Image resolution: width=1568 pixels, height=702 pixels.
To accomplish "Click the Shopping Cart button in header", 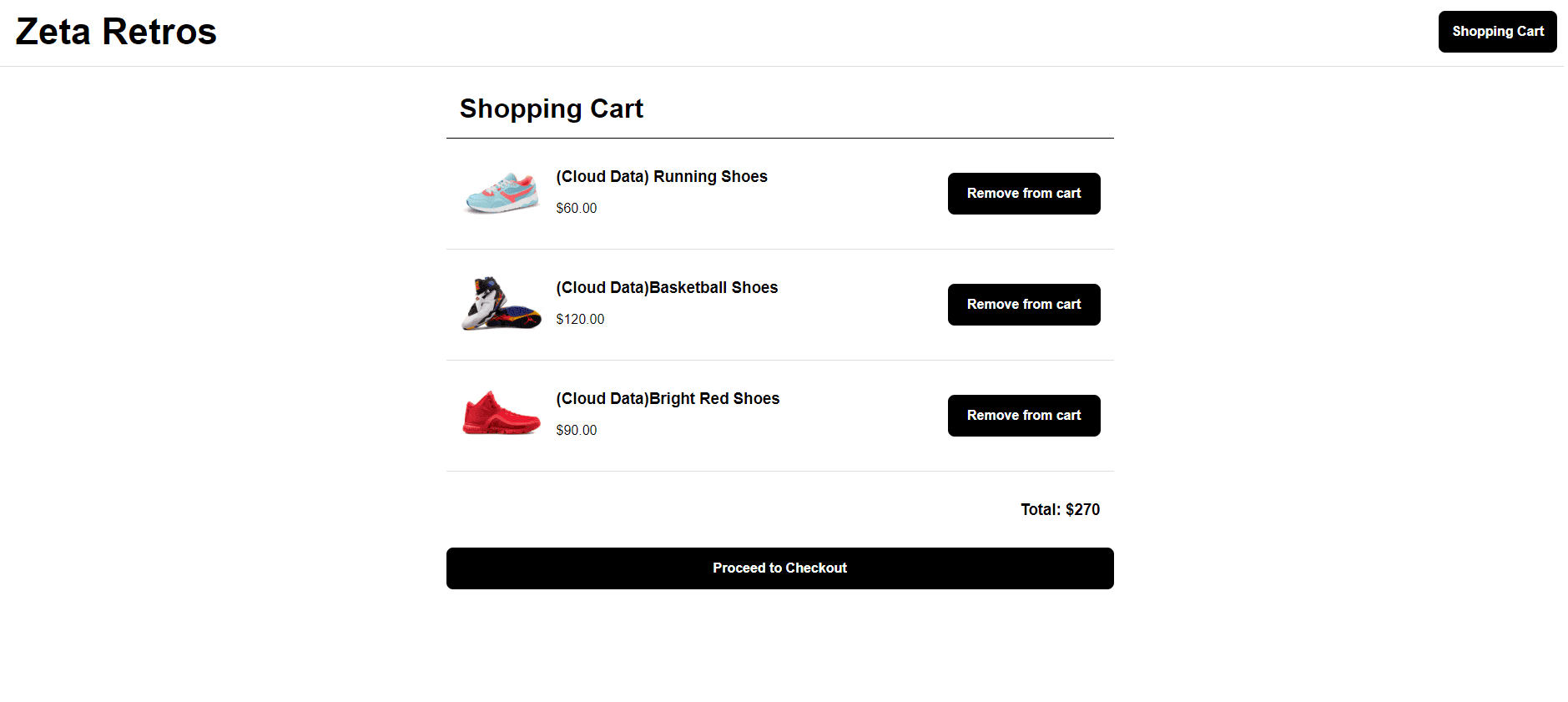I will click(x=1497, y=32).
